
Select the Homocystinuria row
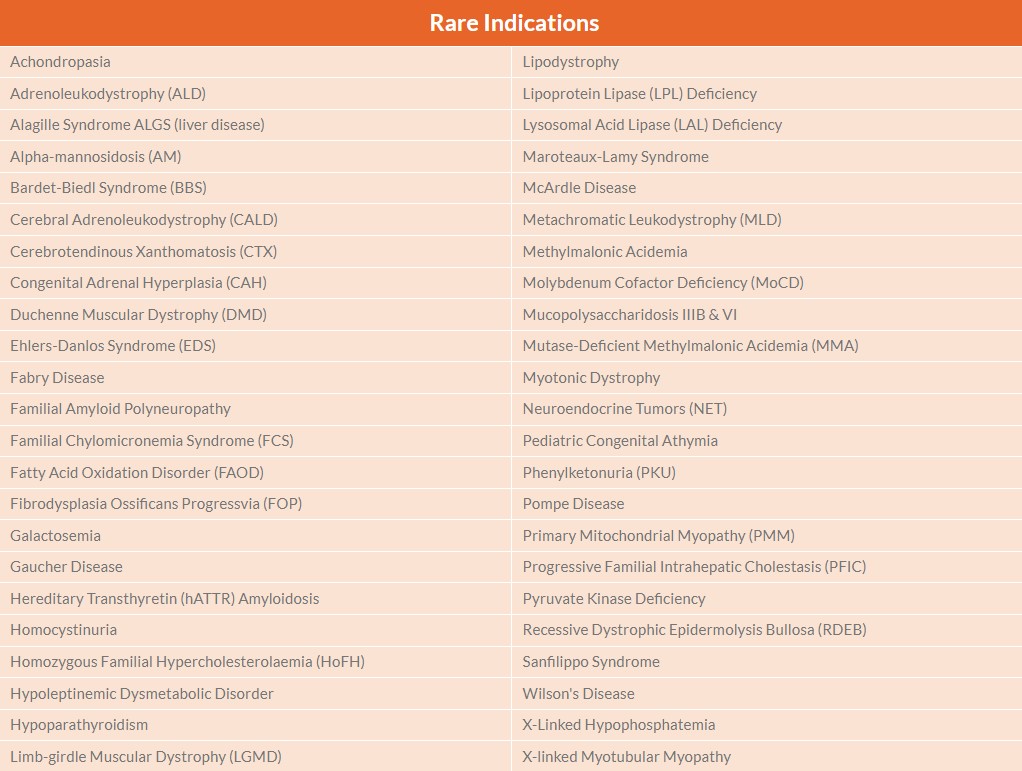(x=64, y=630)
